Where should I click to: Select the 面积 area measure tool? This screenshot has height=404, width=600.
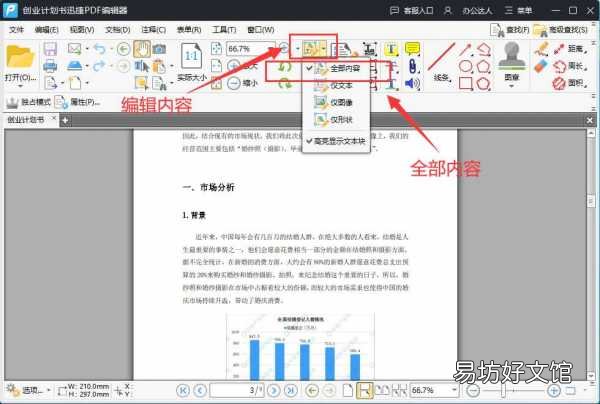click(x=569, y=83)
